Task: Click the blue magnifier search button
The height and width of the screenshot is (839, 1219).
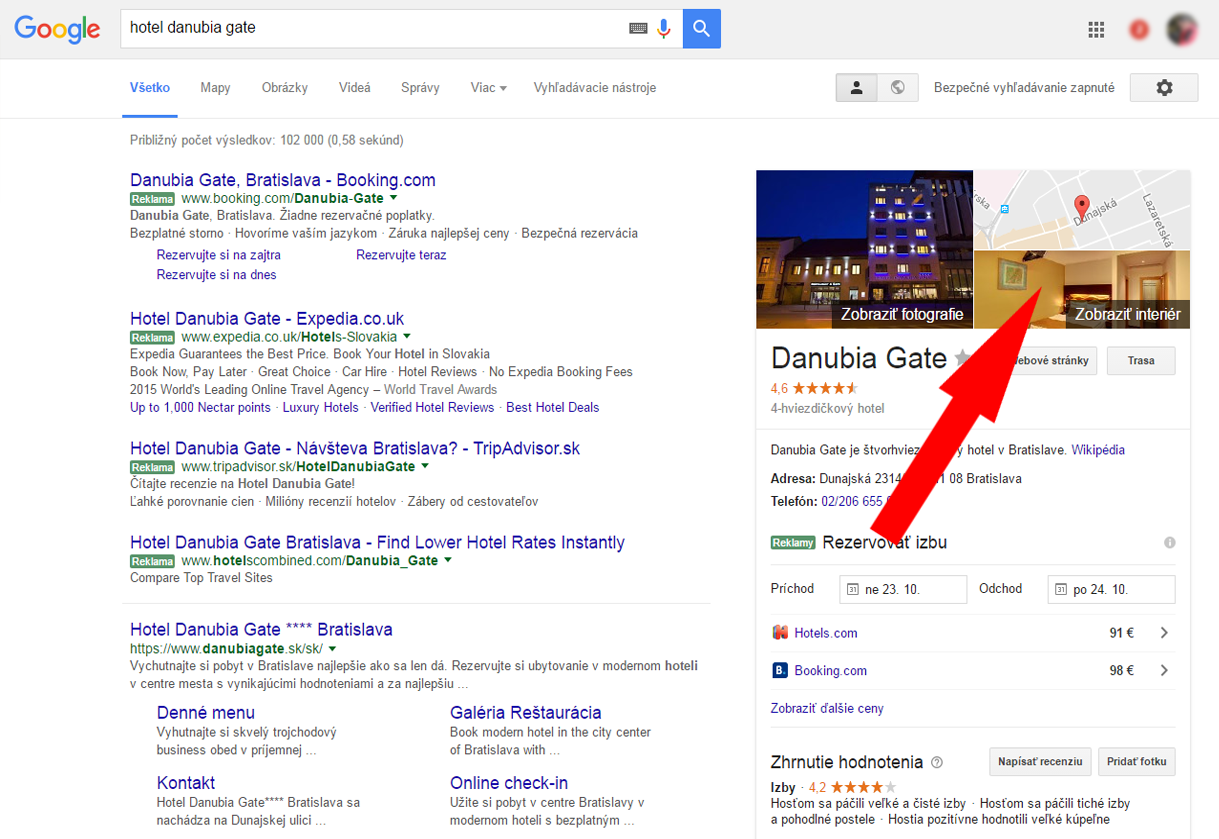Action: [x=702, y=29]
